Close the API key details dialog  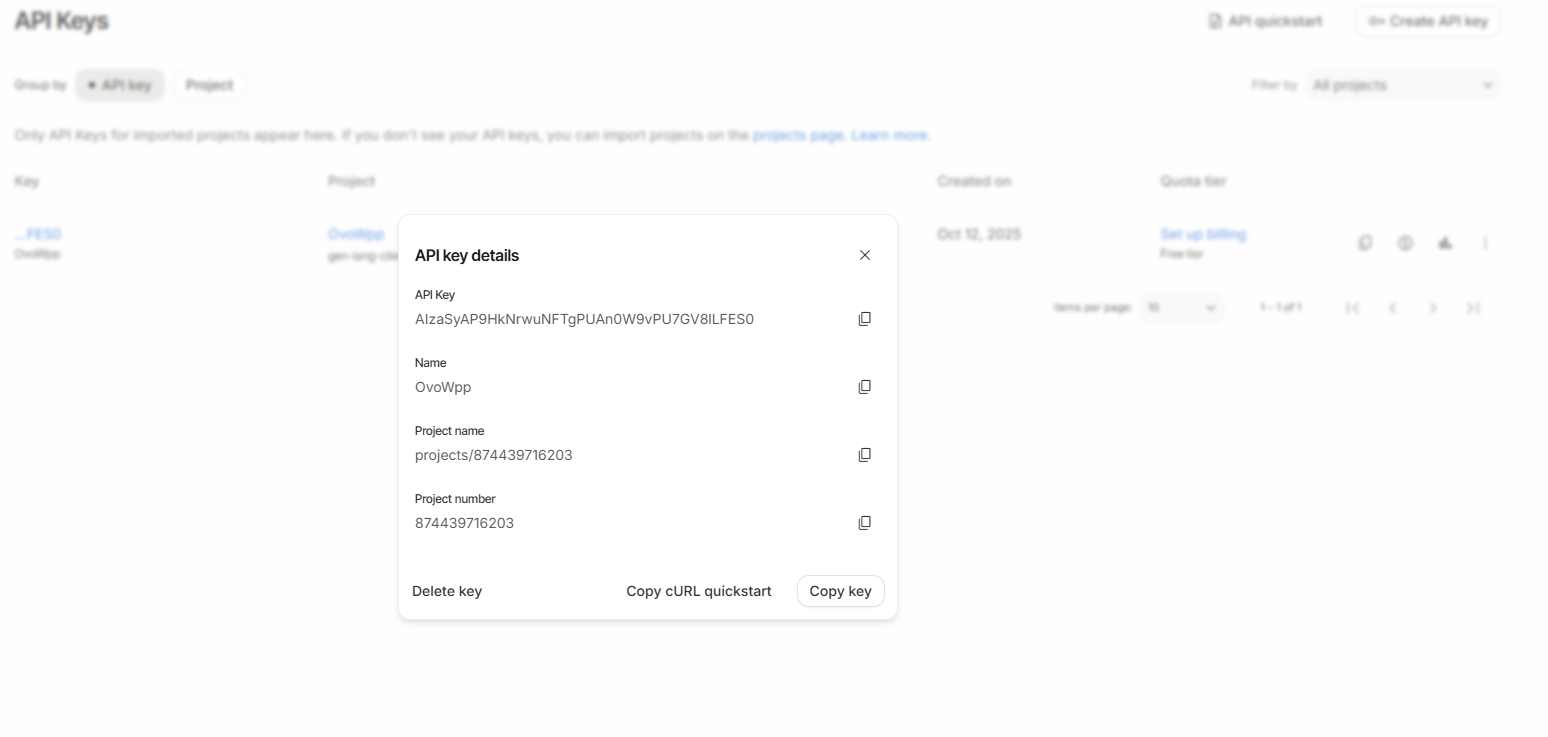865,255
